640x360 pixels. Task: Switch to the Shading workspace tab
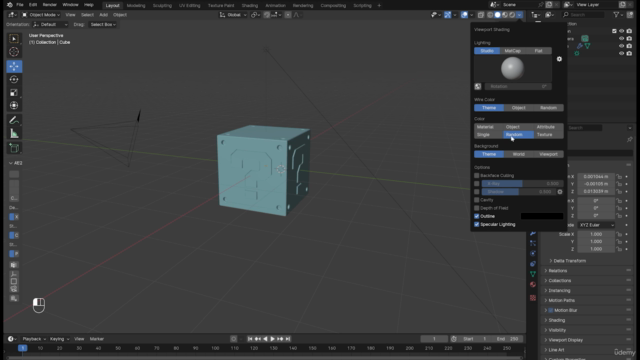(249, 6)
